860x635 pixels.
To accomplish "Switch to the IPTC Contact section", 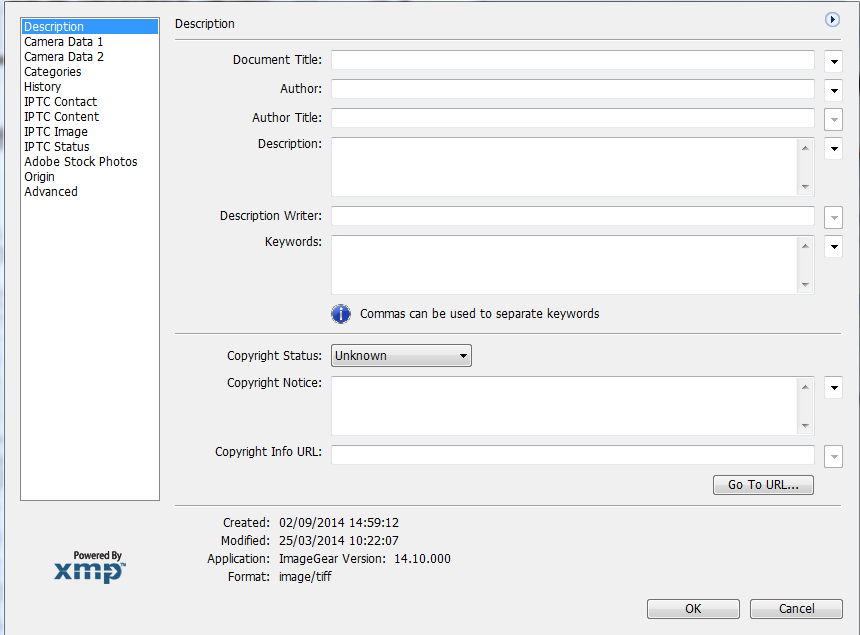I will 61,102.
